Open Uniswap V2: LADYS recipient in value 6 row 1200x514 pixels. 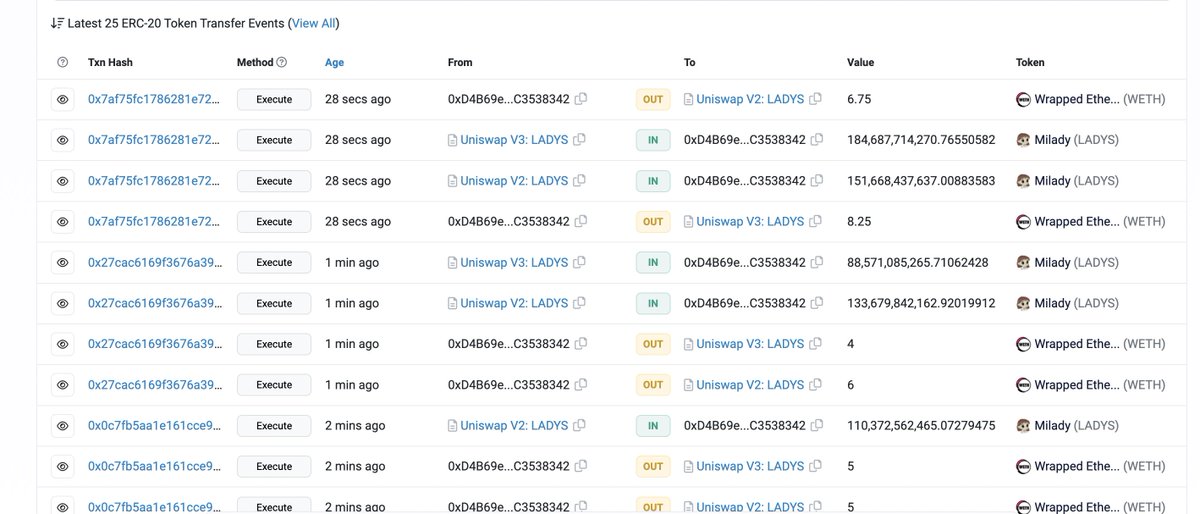(x=750, y=385)
